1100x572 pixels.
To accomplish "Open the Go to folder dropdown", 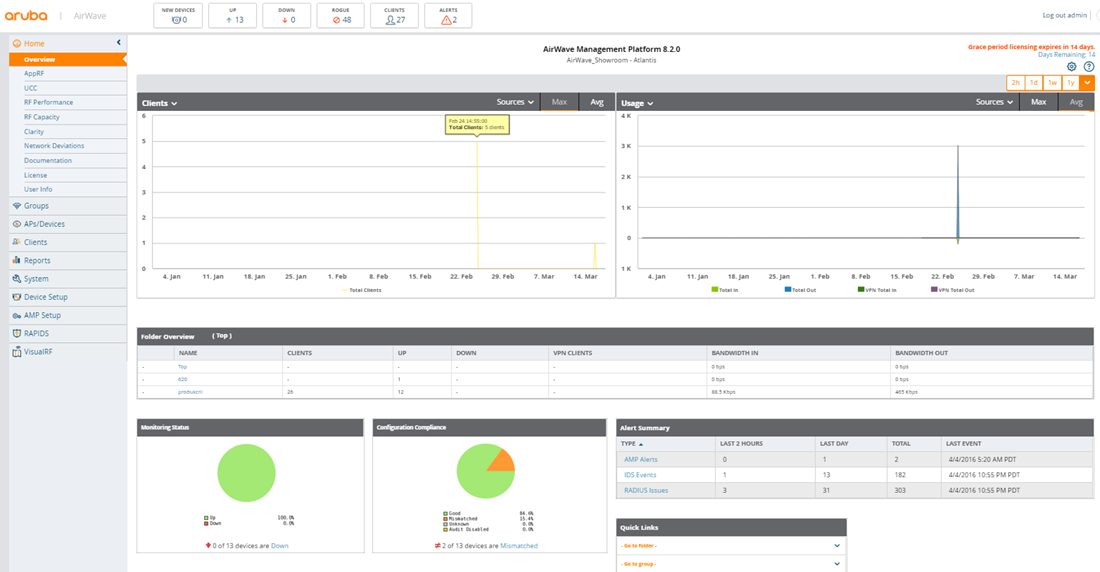I will pos(732,545).
